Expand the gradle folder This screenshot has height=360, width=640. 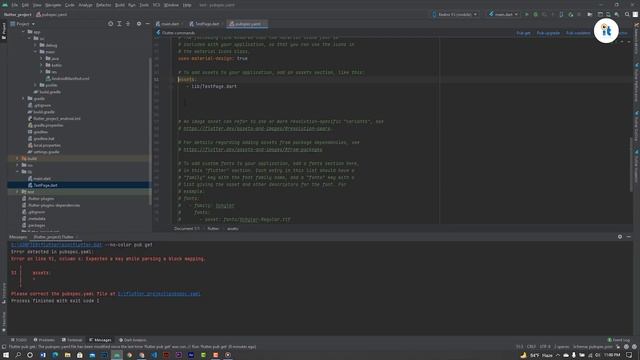click(23, 98)
